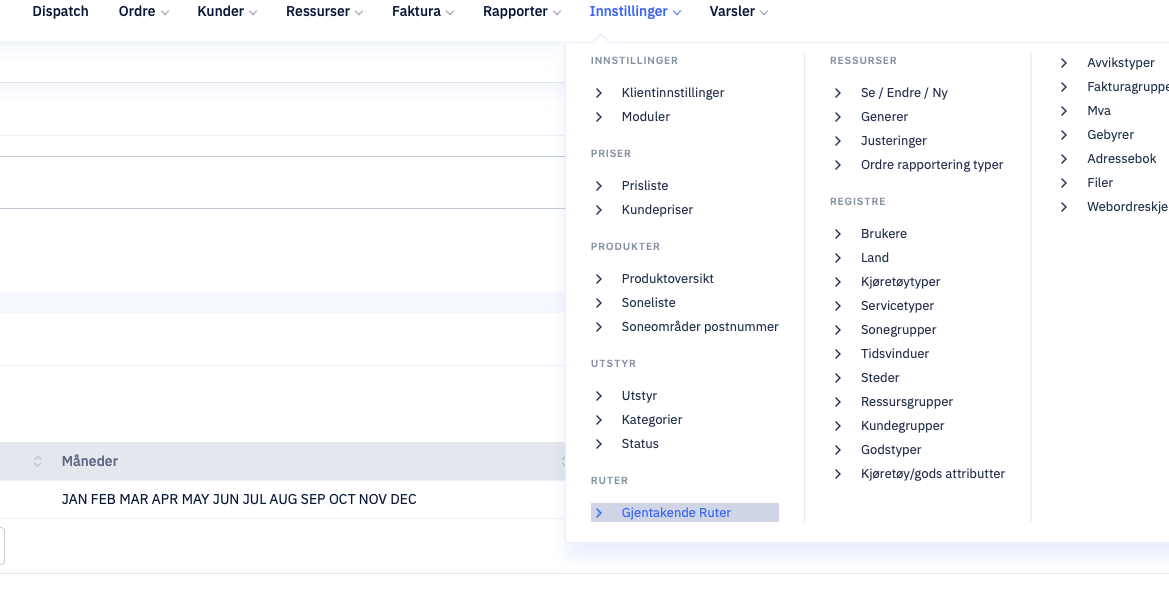Click arrow icon next to Kjøretøytyper
This screenshot has height=592, width=1169.
coord(838,282)
